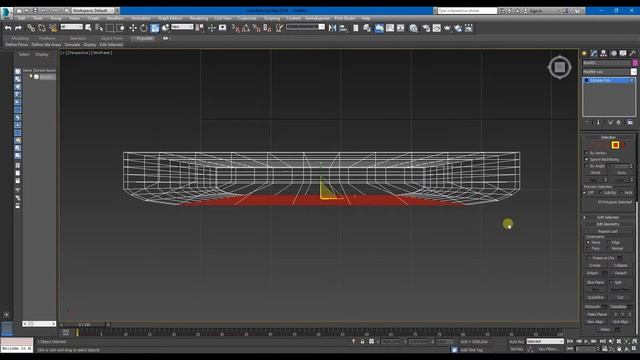Screen dimensions: 640x360
Task: Open the Edit menu
Action: (x=21, y=18)
